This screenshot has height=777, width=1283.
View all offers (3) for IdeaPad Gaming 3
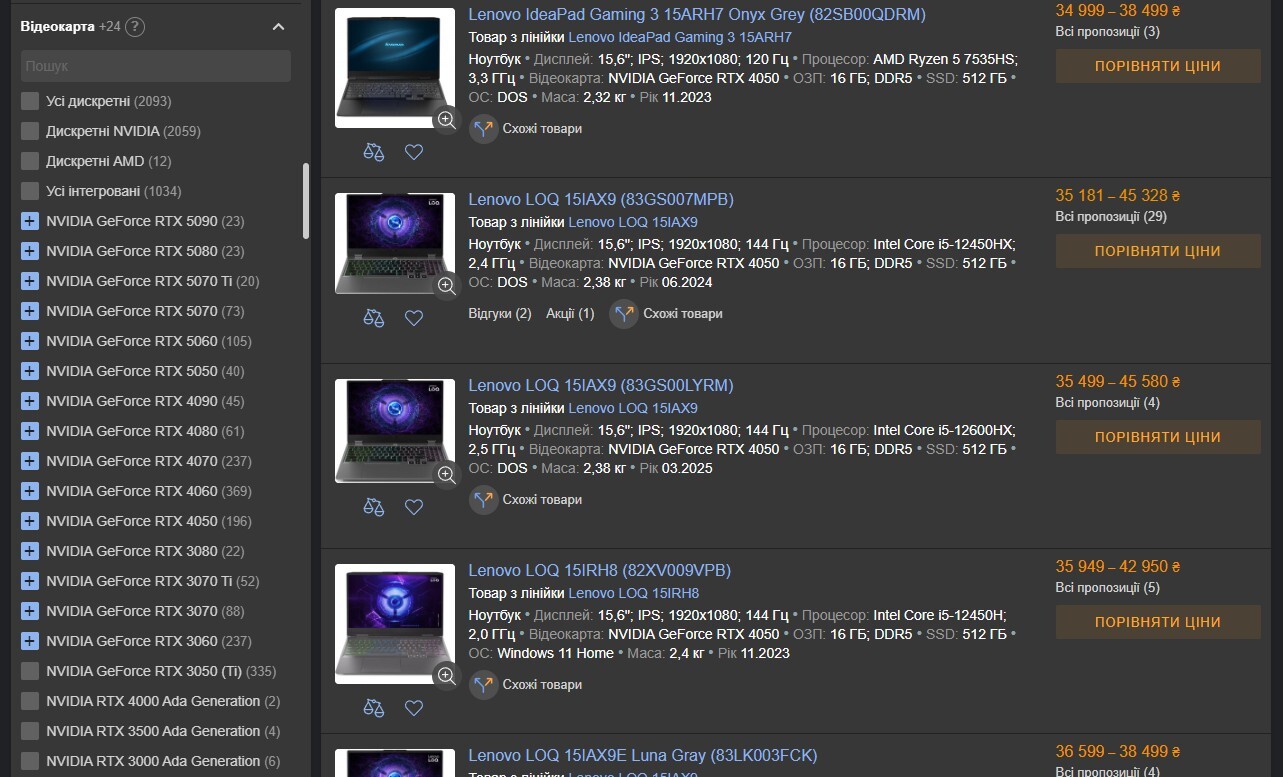pyautogui.click(x=1108, y=32)
